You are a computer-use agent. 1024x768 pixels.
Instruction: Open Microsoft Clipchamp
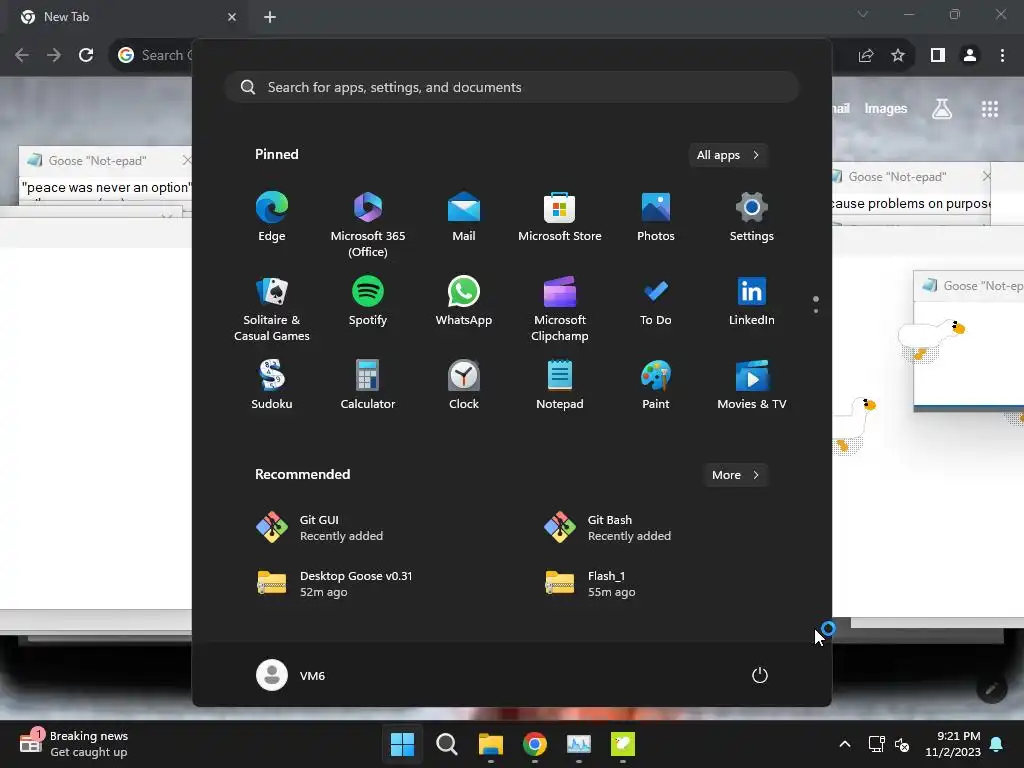pyautogui.click(x=560, y=309)
